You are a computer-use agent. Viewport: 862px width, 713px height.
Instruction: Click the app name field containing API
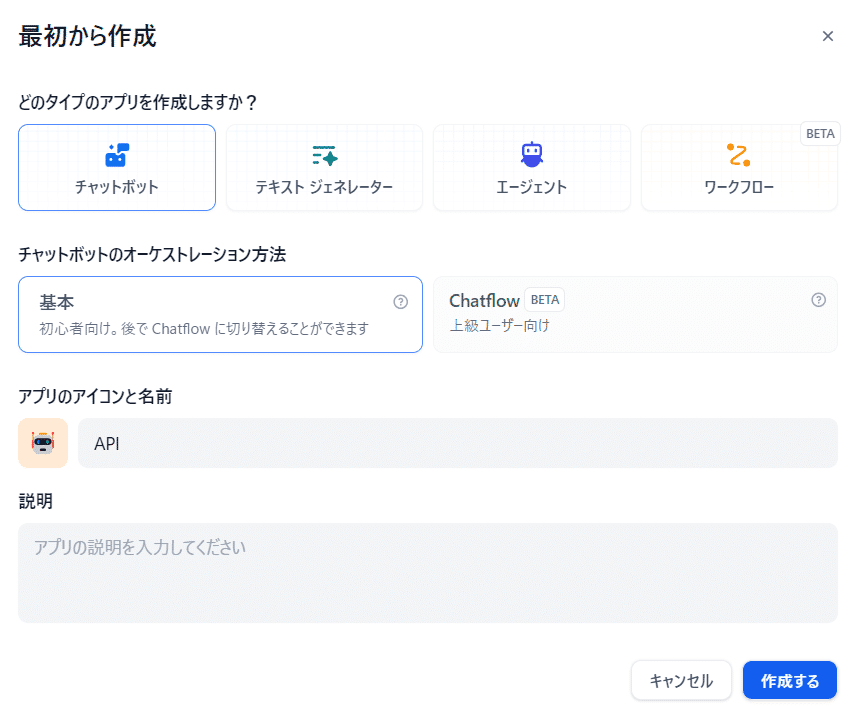457,443
